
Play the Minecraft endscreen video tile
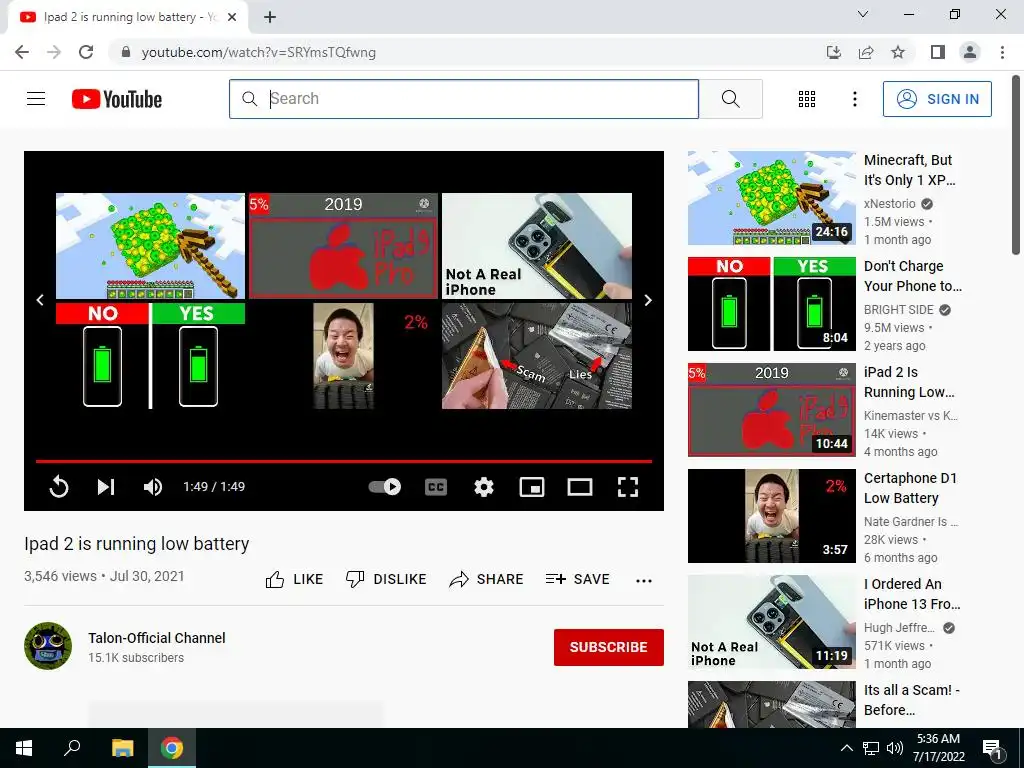pyautogui.click(x=150, y=246)
